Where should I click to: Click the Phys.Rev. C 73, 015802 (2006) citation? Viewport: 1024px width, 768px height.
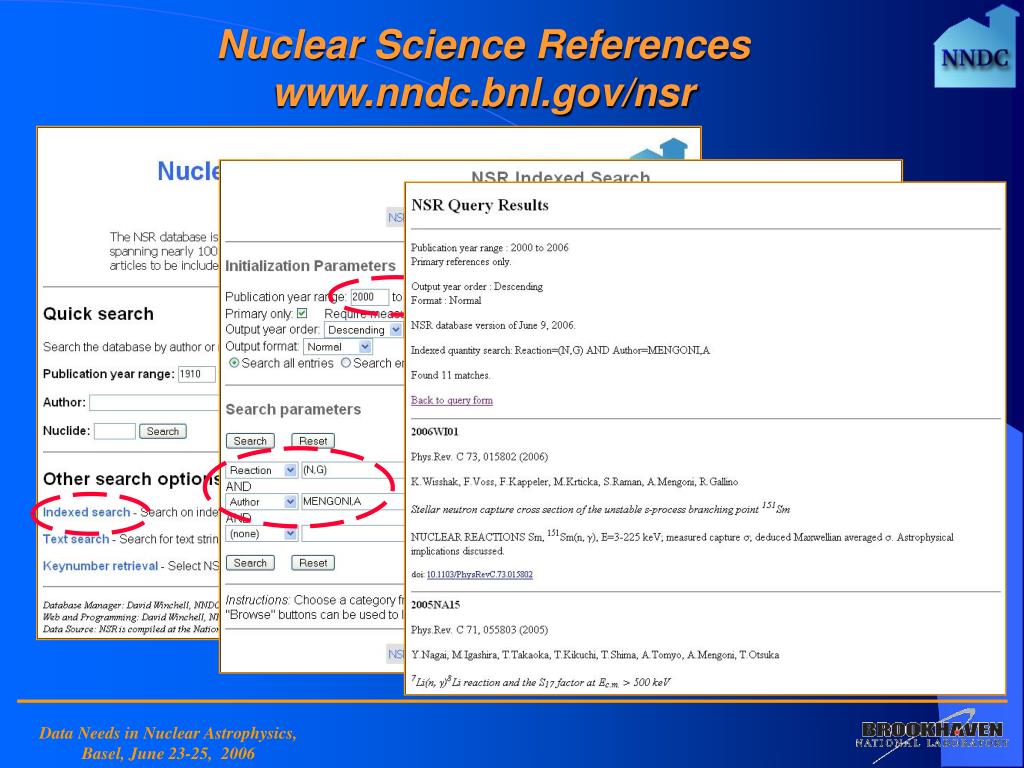[x=479, y=456]
